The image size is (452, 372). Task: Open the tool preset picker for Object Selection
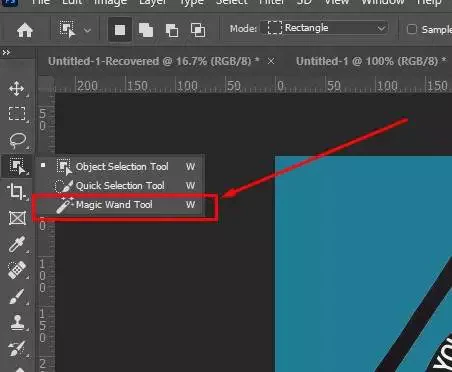click(67, 29)
